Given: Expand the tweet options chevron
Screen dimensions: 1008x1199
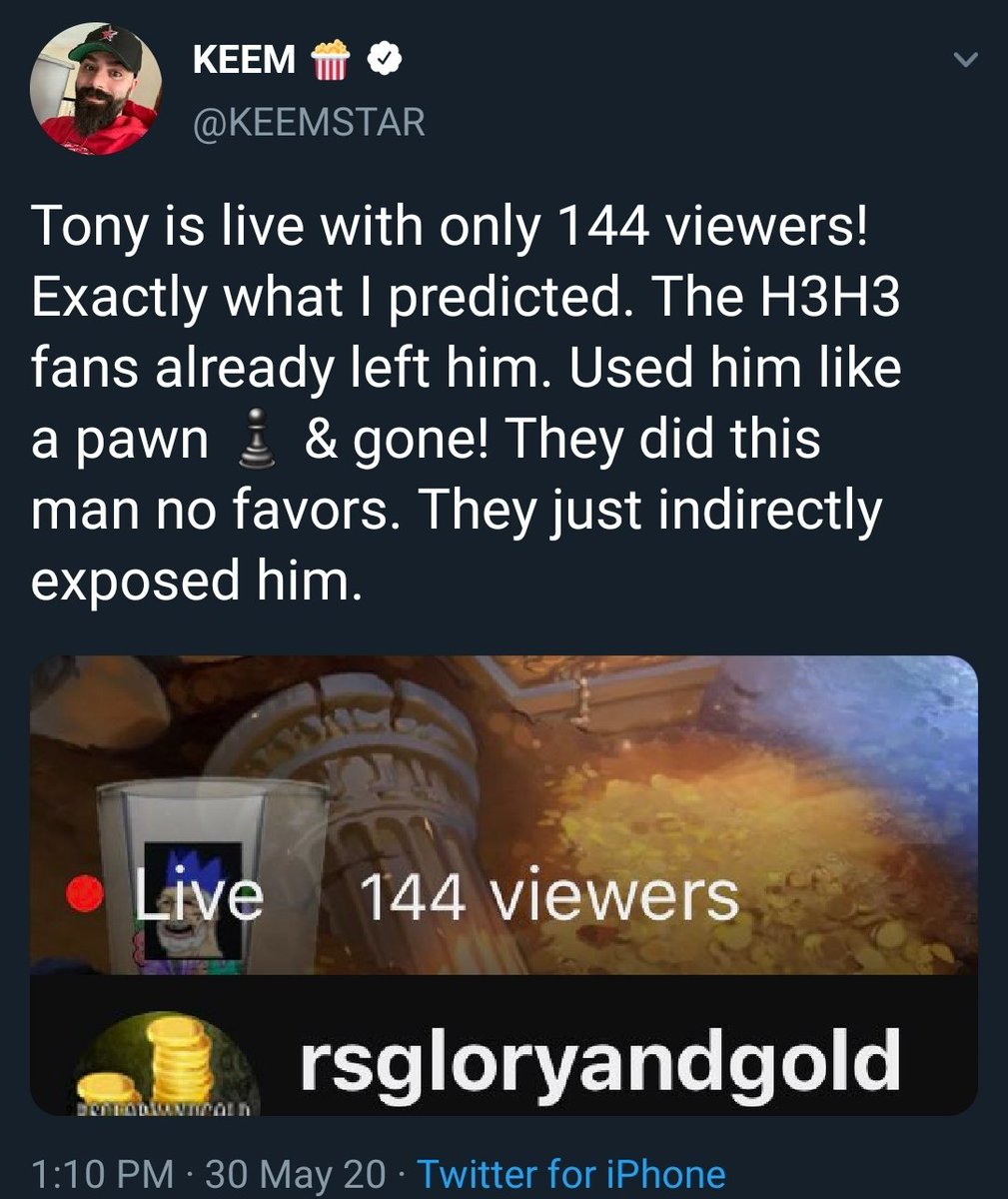Looking at the screenshot, I should [964, 62].
